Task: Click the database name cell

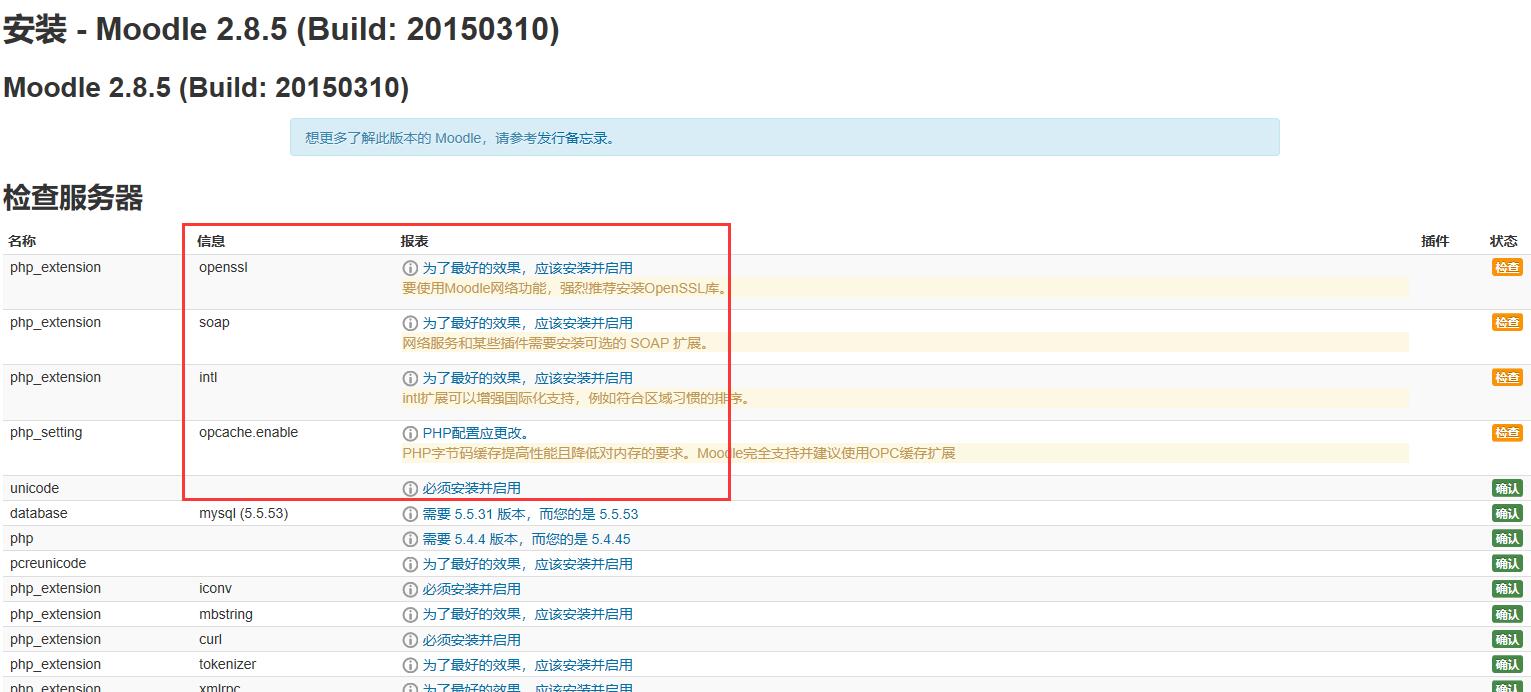Action: coord(39,513)
